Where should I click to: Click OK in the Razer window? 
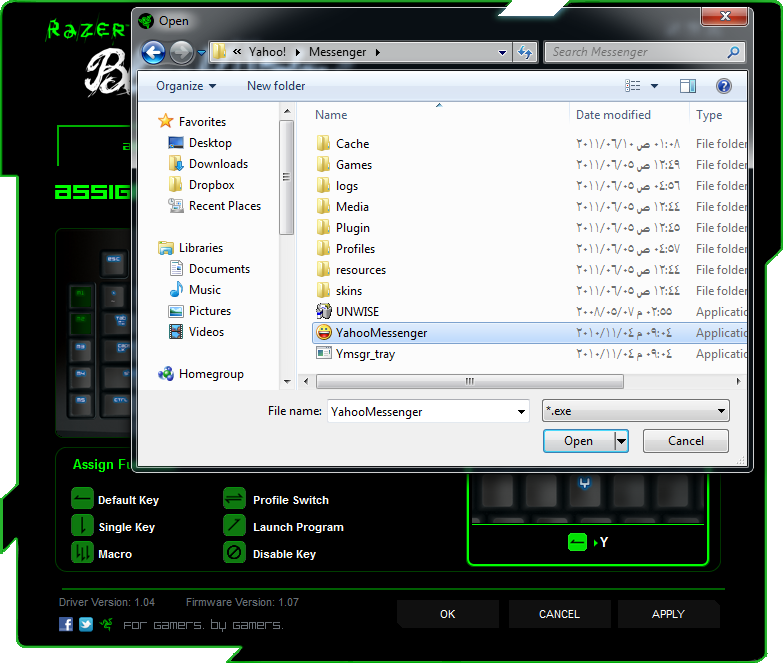(x=447, y=614)
